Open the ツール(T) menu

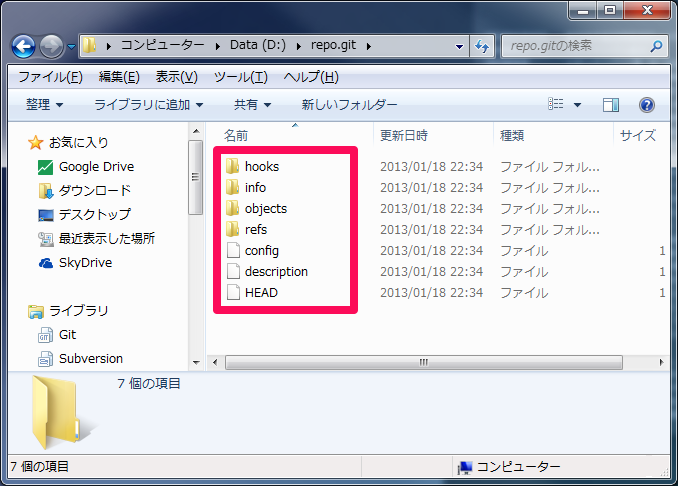point(240,77)
